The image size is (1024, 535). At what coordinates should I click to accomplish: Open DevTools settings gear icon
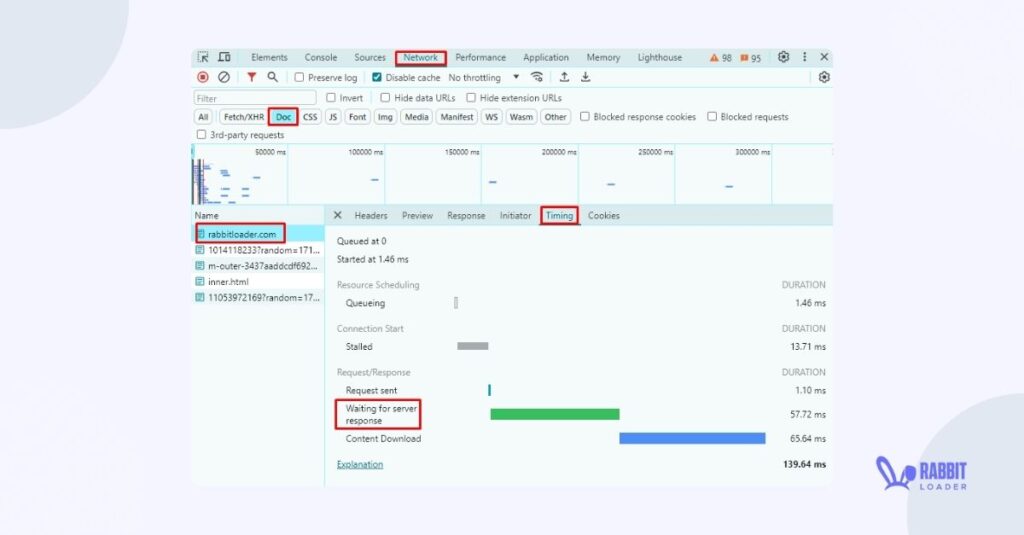point(784,57)
